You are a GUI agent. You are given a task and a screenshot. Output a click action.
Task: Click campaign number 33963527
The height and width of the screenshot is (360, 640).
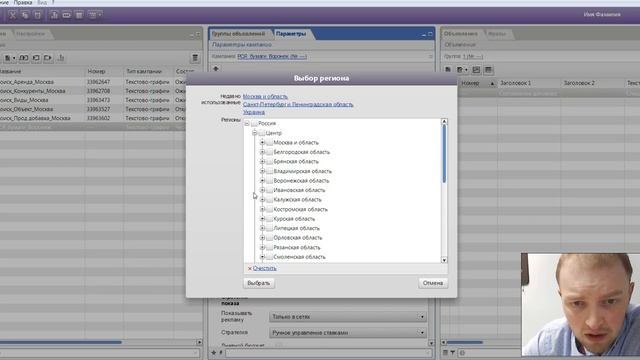[x=98, y=109]
